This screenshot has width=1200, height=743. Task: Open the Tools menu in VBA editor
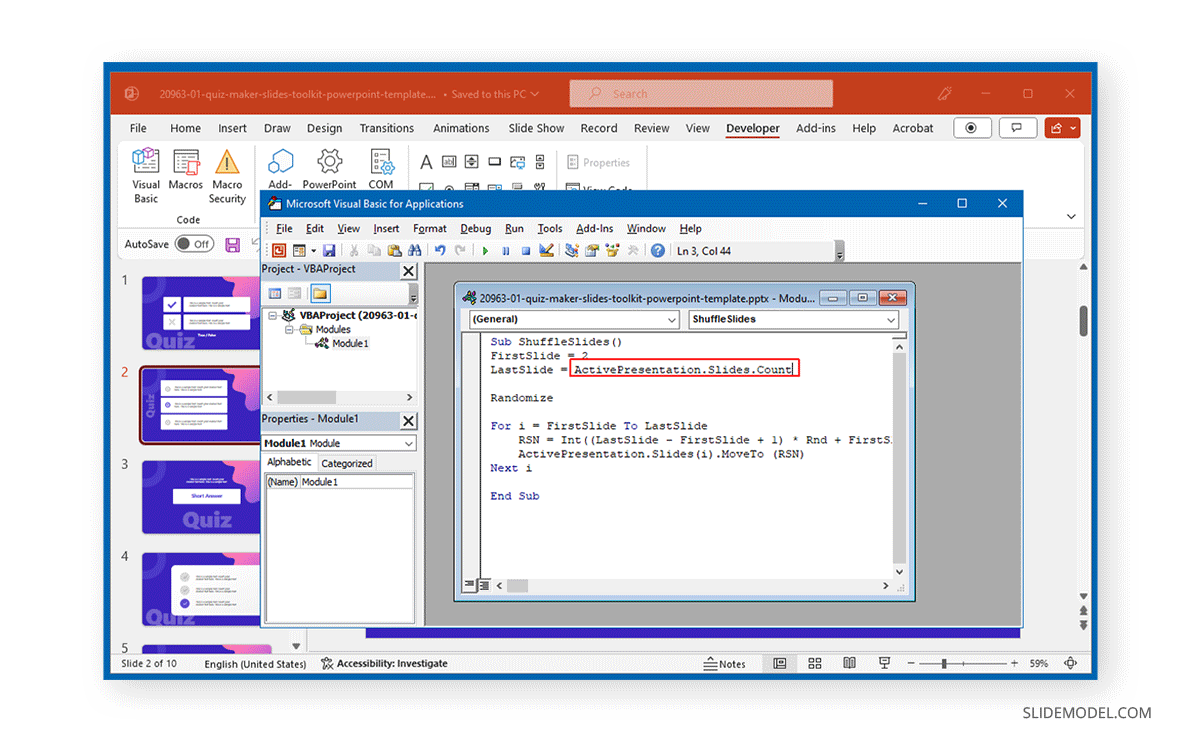pyautogui.click(x=550, y=229)
